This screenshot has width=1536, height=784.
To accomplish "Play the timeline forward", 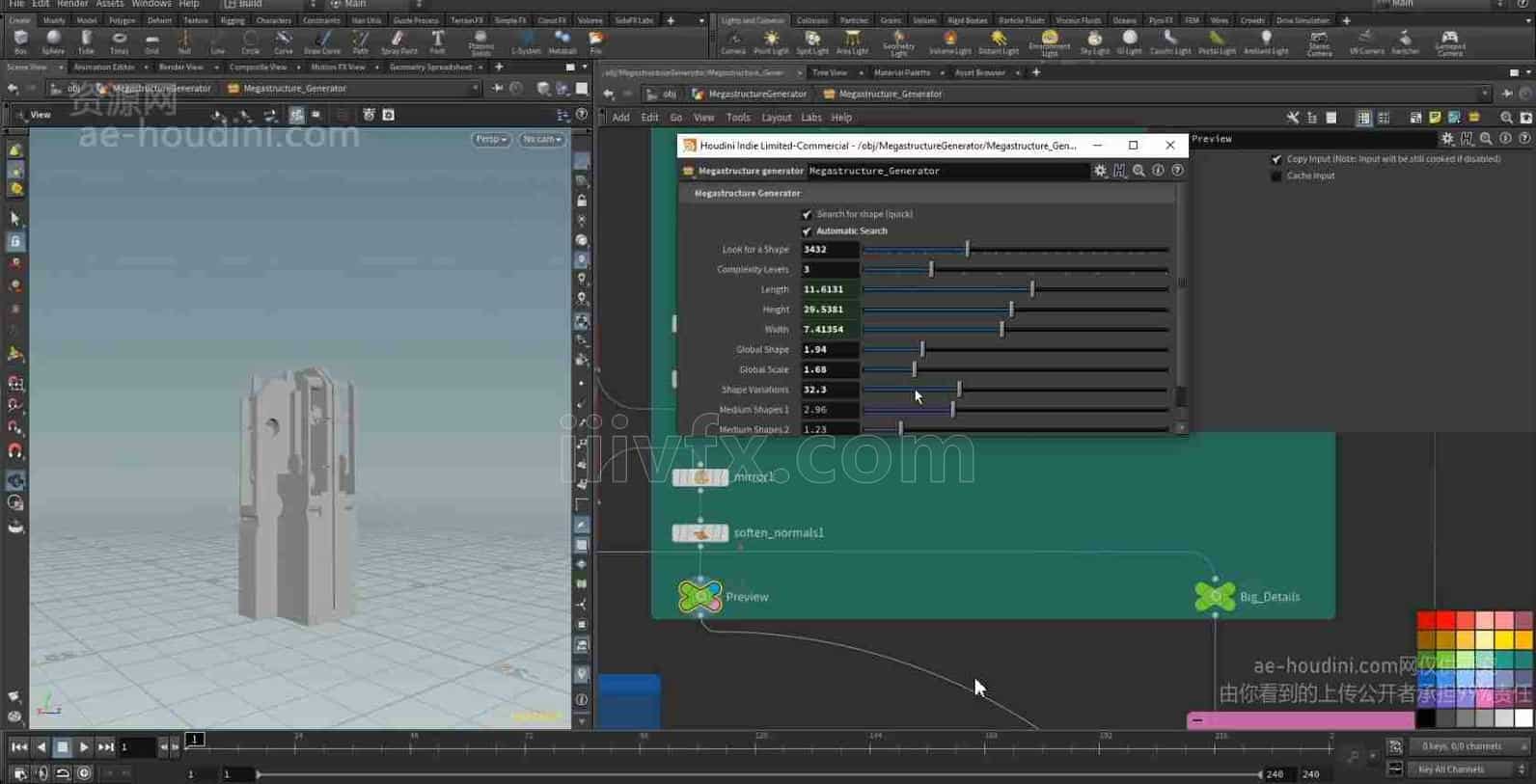I will tap(84, 746).
